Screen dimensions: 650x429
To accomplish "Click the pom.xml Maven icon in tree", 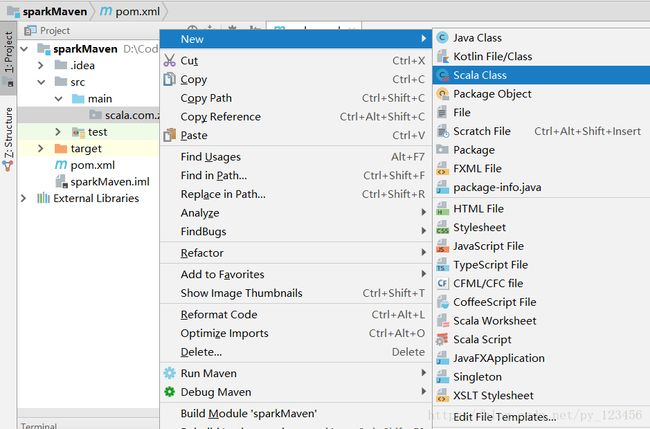I will coord(61,165).
